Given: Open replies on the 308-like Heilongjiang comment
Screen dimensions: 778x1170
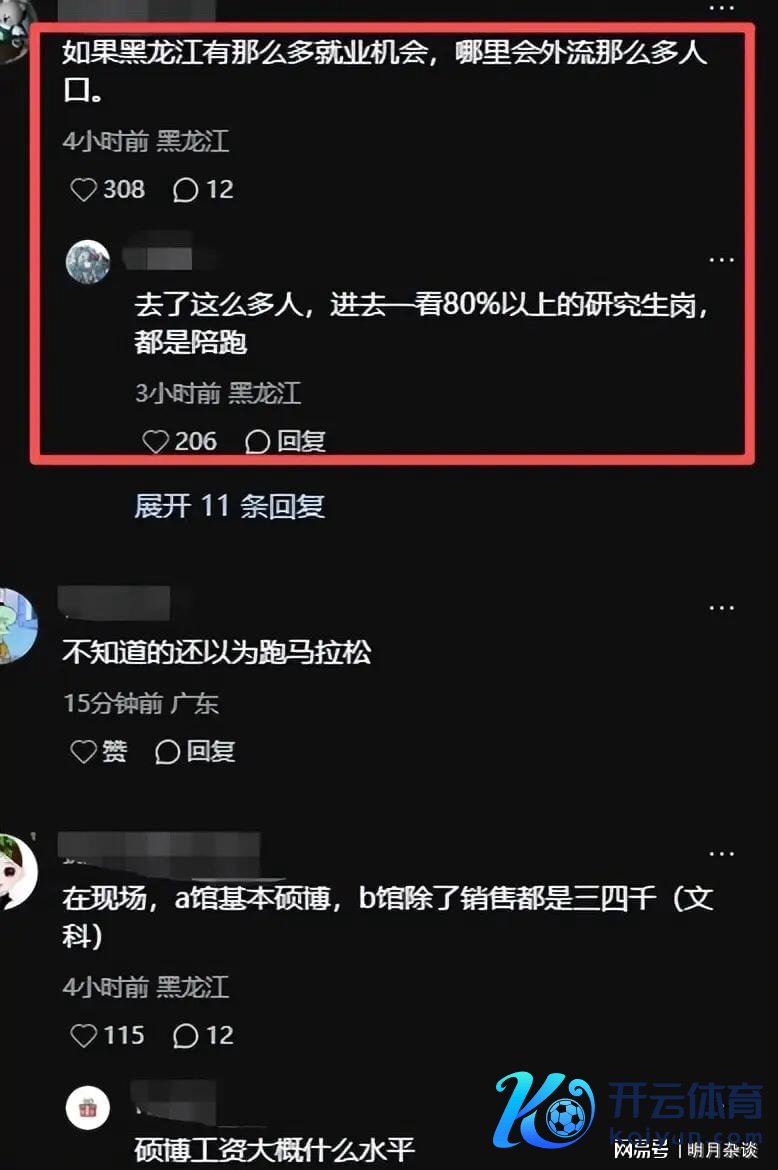Looking at the screenshot, I should 203,190.
